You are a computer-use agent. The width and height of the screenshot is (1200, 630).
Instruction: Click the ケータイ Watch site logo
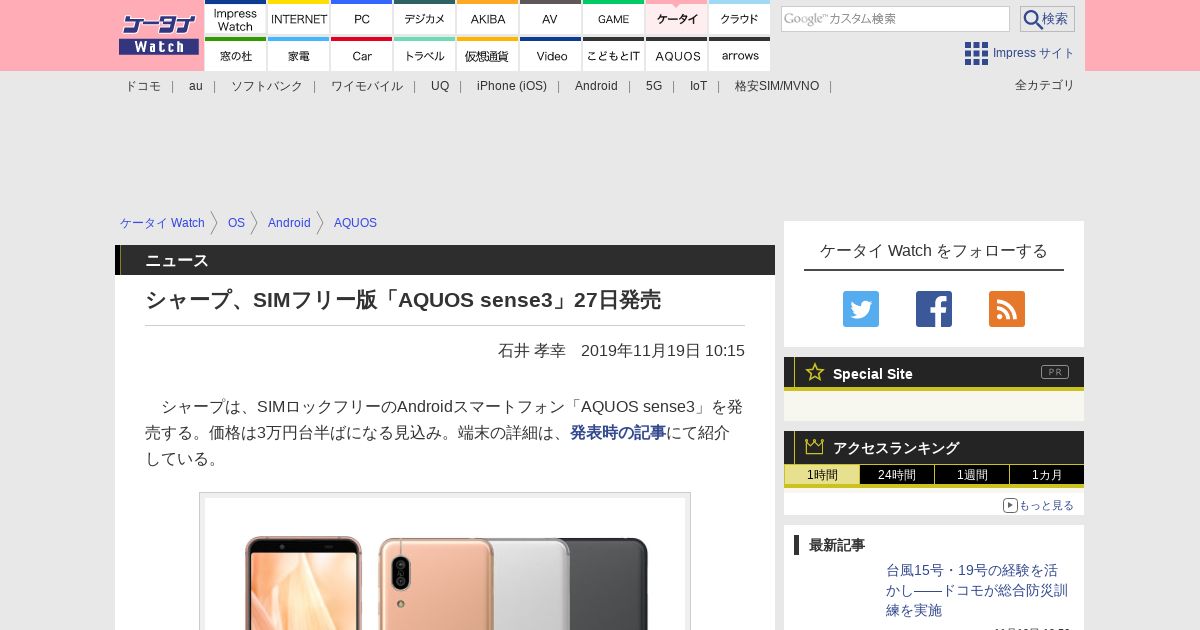point(159,34)
